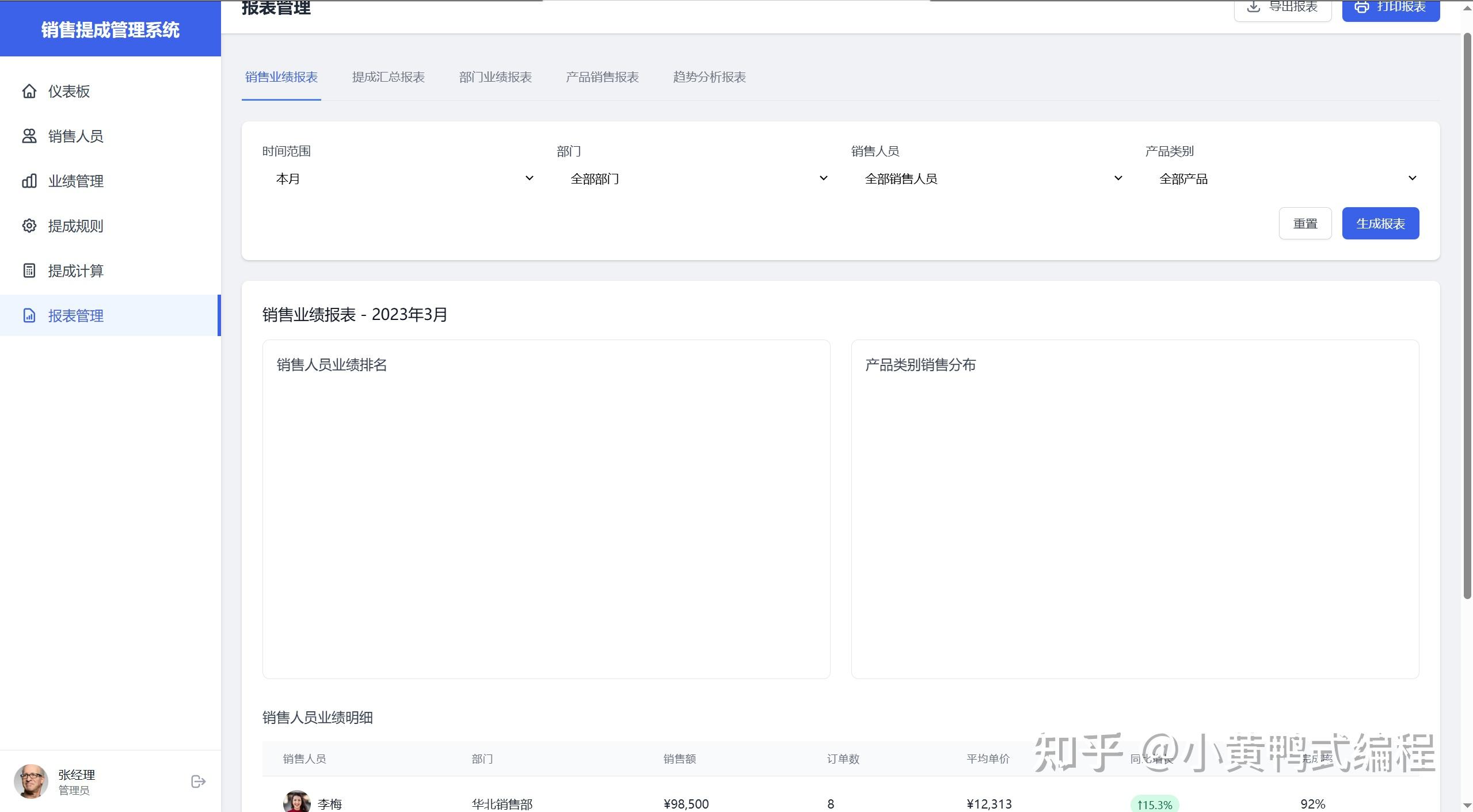Click the sales staff people icon

pyautogui.click(x=29, y=136)
